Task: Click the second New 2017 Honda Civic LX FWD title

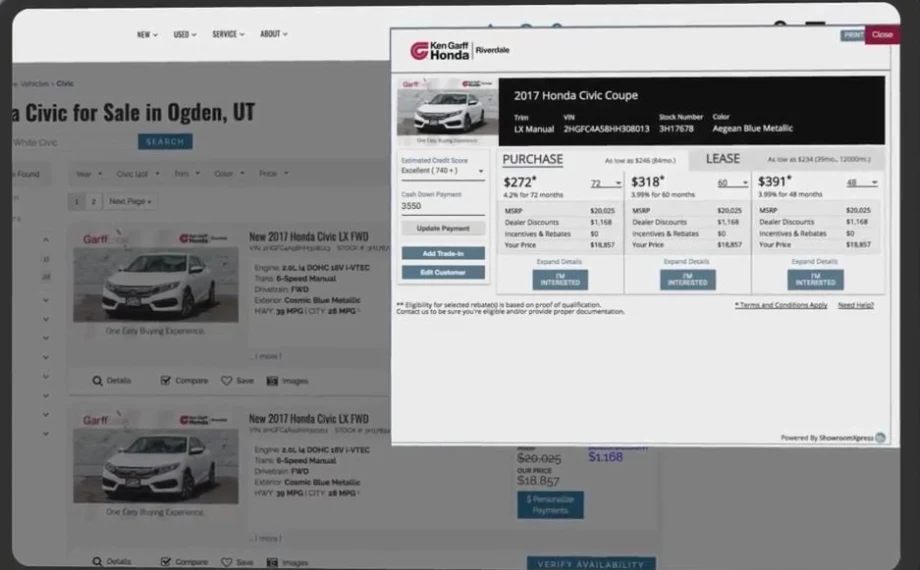Action: (x=309, y=419)
